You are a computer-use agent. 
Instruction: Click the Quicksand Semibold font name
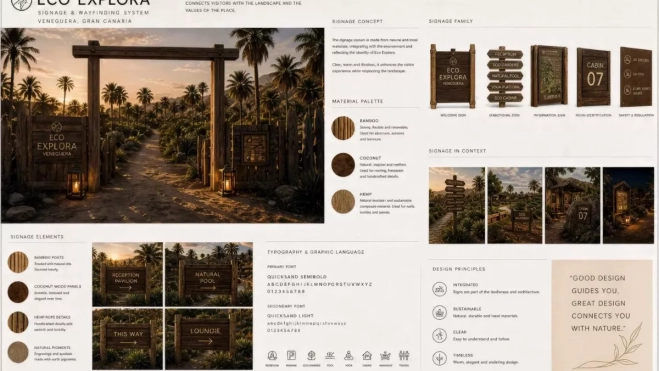297,277
